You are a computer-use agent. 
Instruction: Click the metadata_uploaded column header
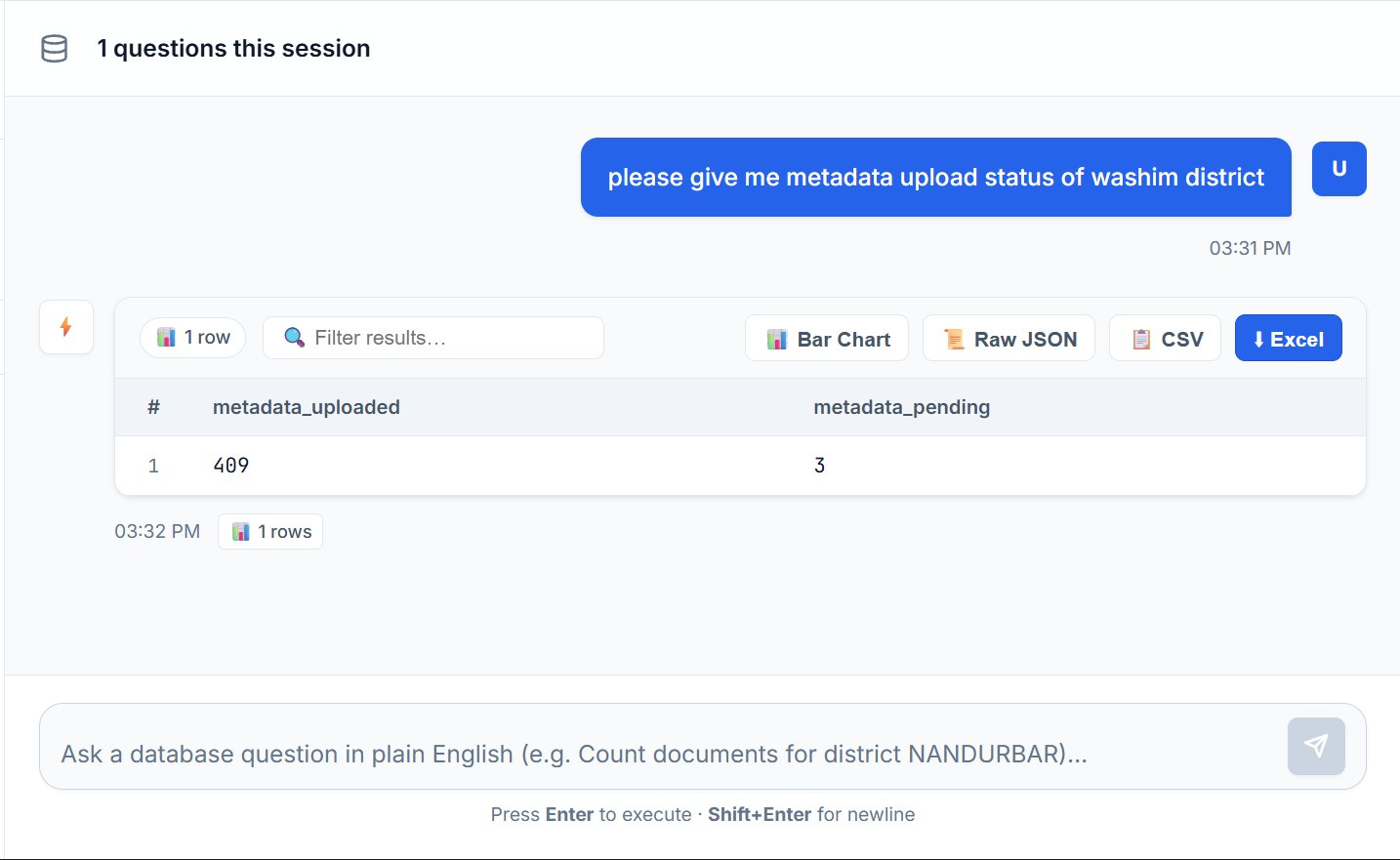[307, 407]
